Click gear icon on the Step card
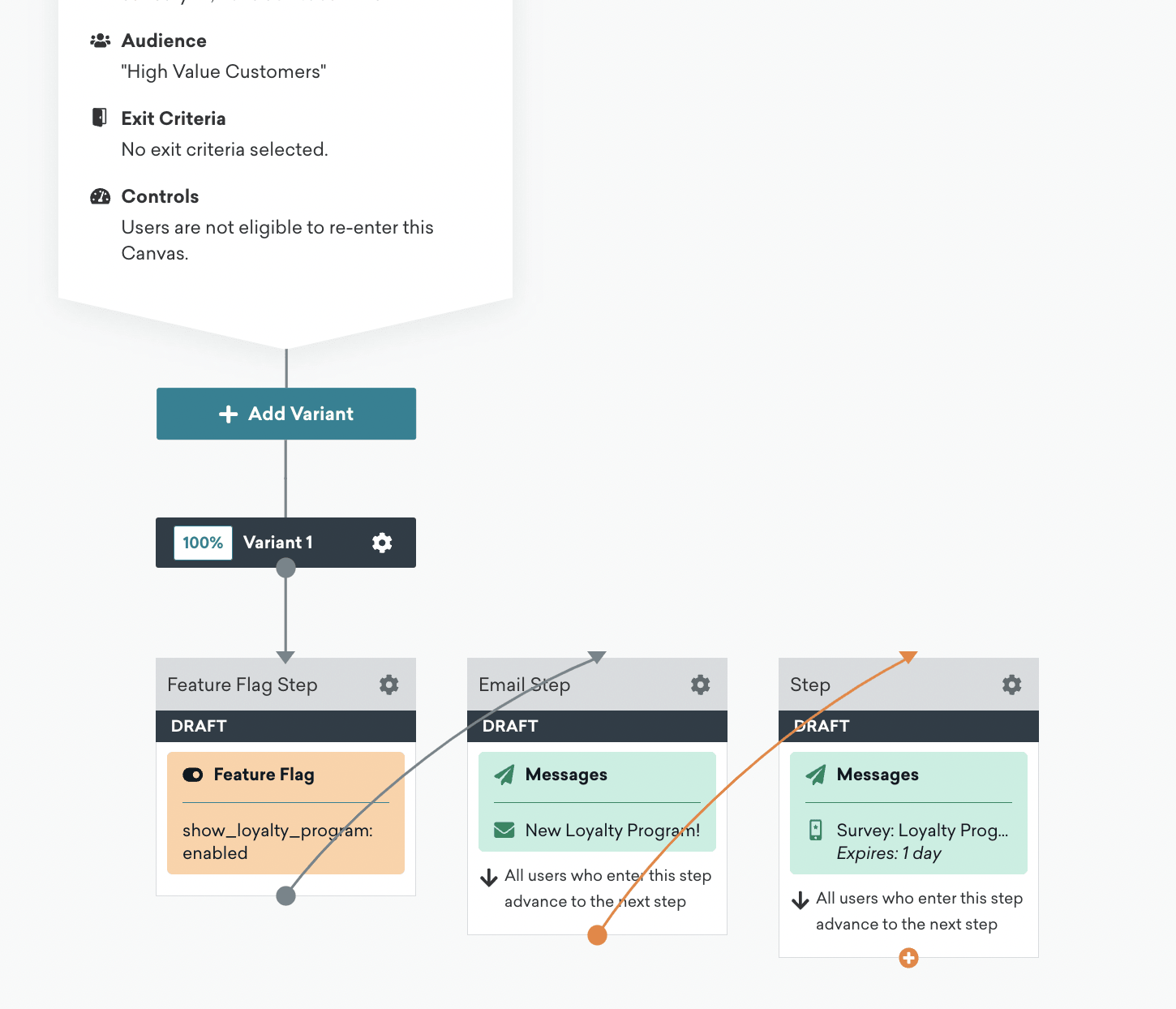The height and width of the screenshot is (1009, 1176). (x=1012, y=685)
